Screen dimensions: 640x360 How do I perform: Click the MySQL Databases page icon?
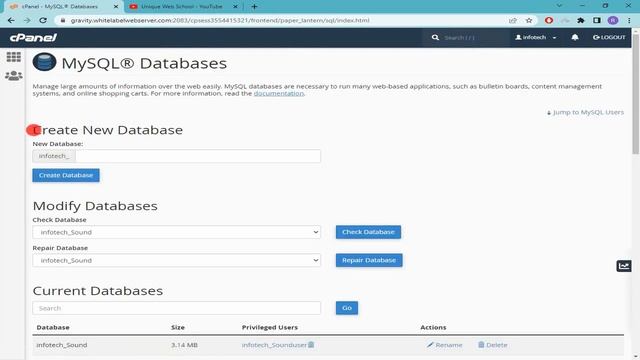(44, 62)
